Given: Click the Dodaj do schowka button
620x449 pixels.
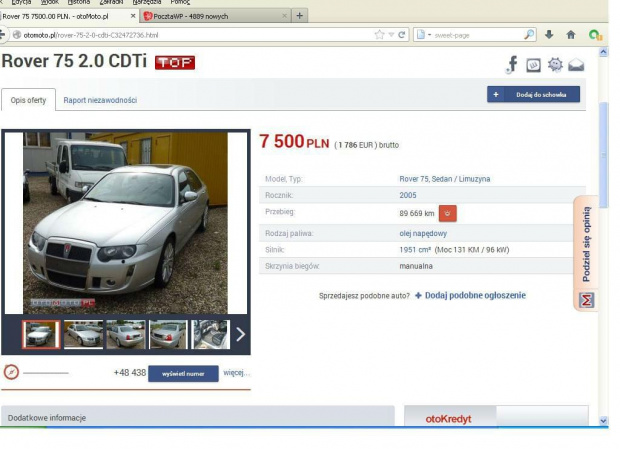Looking at the screenshot, I should [533, 94].
